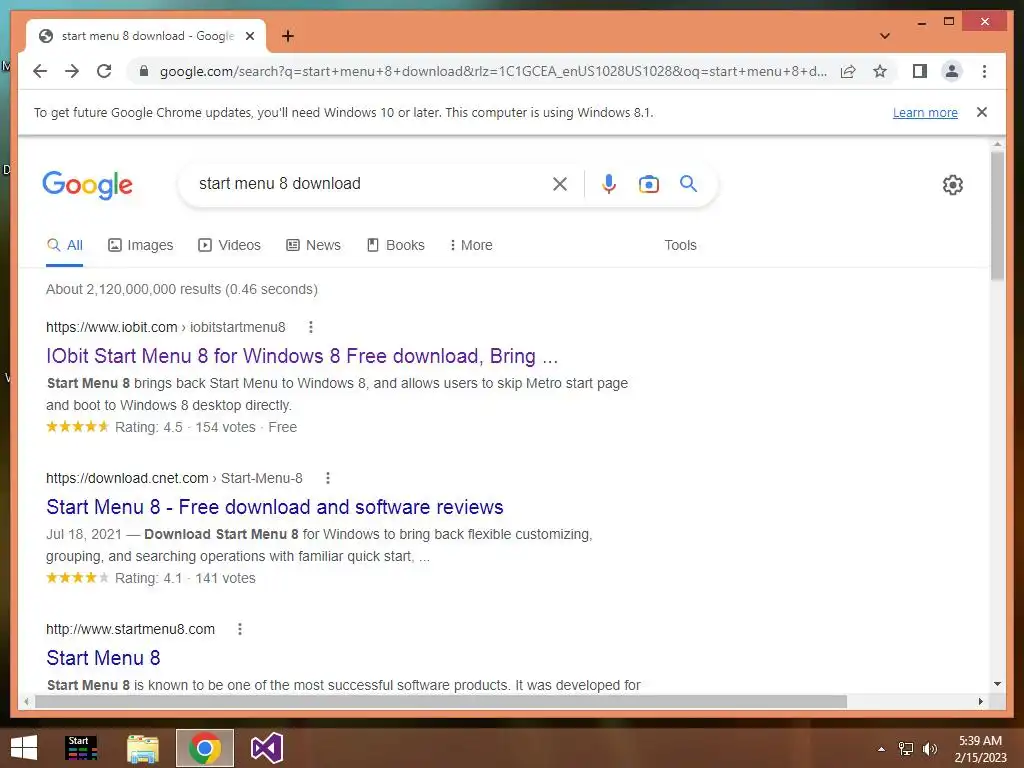Dismiss the Chrome update notification bar
This screenshot has height=768, width=1024.
click(x=982, y=112)
